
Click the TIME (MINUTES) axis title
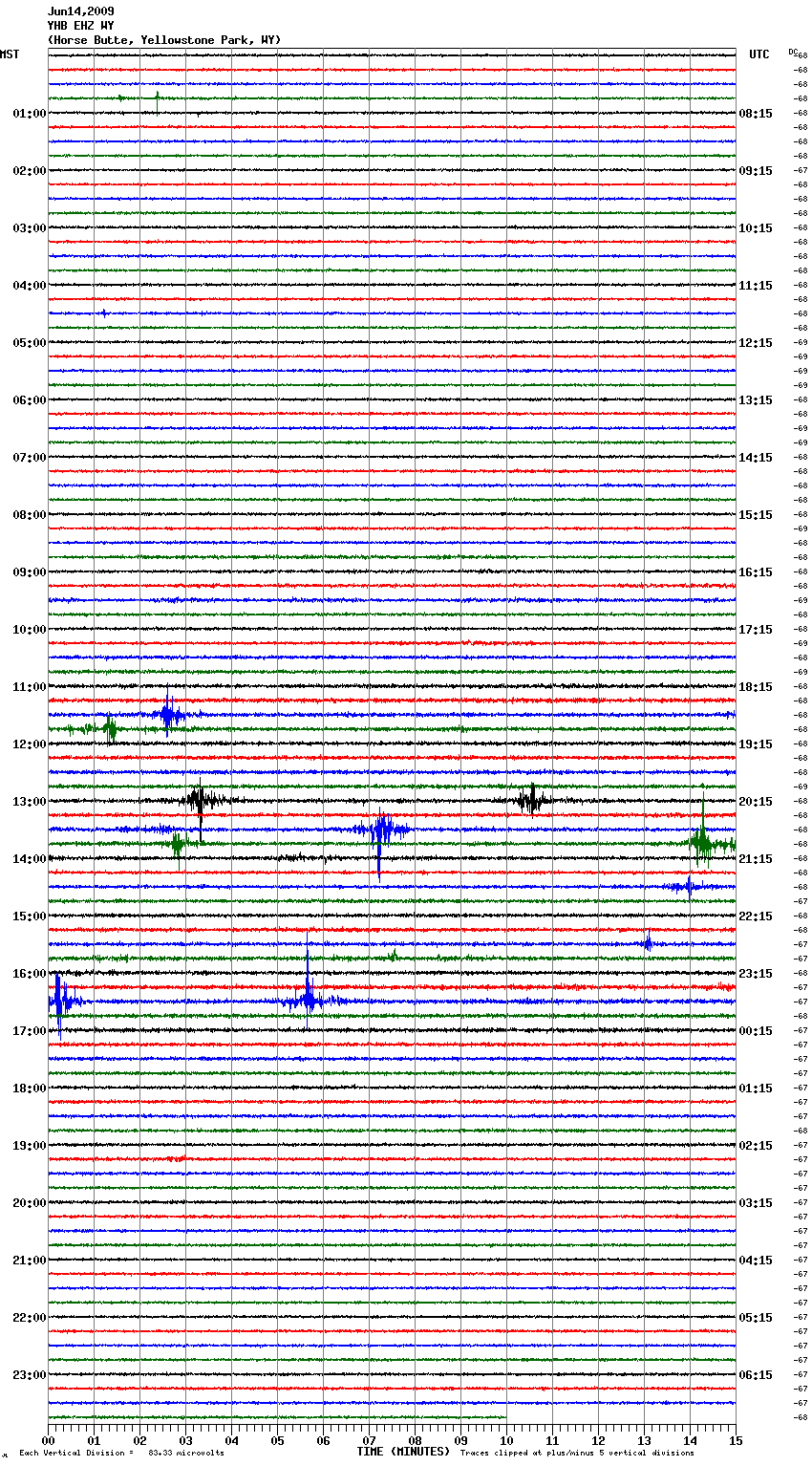tap(403, 1452)
